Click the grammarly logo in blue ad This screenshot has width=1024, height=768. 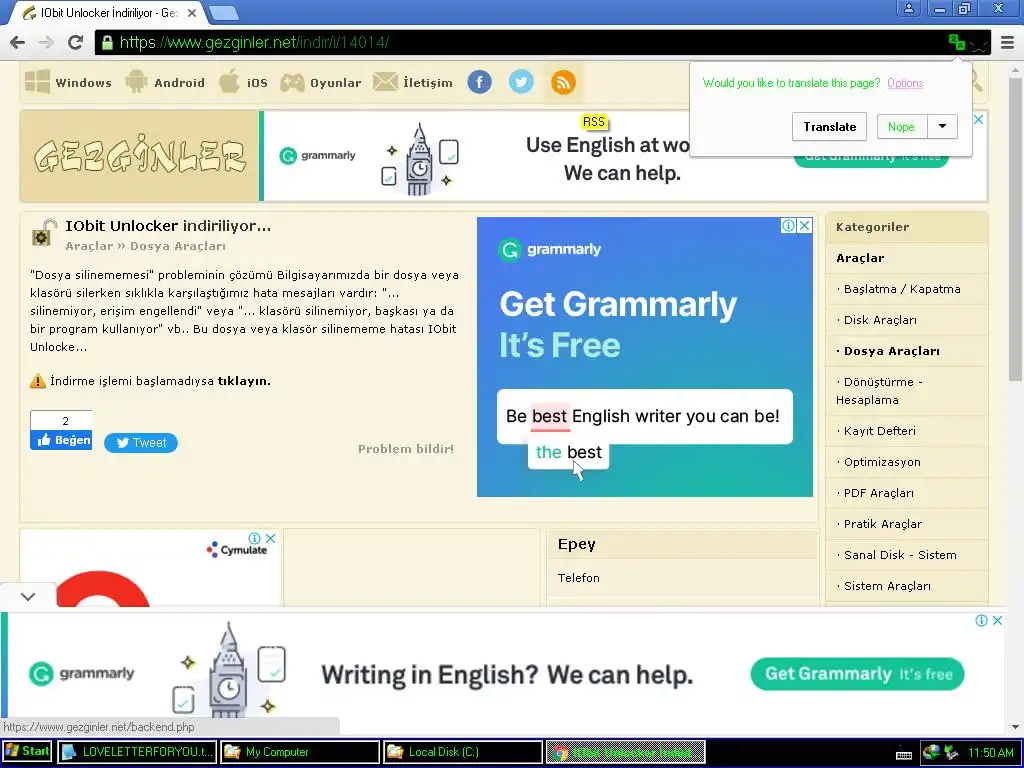550,249
